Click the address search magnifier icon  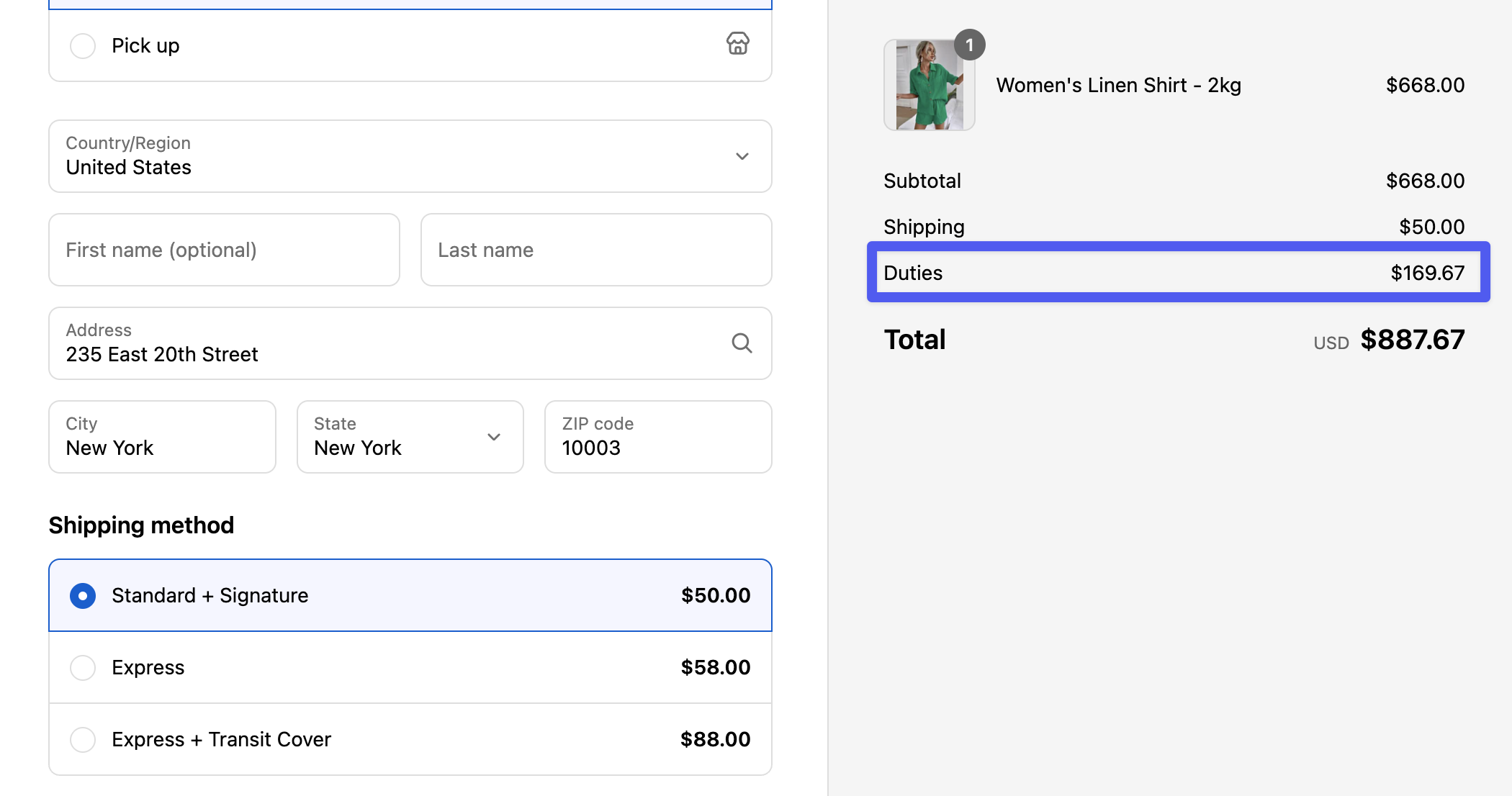tap(742, 343)
